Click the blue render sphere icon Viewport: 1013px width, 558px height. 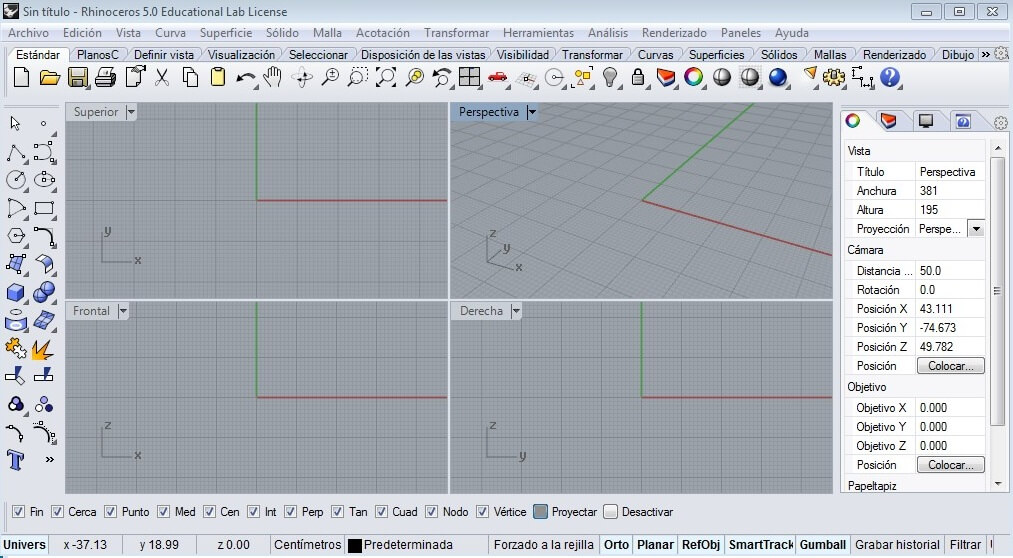778,78
